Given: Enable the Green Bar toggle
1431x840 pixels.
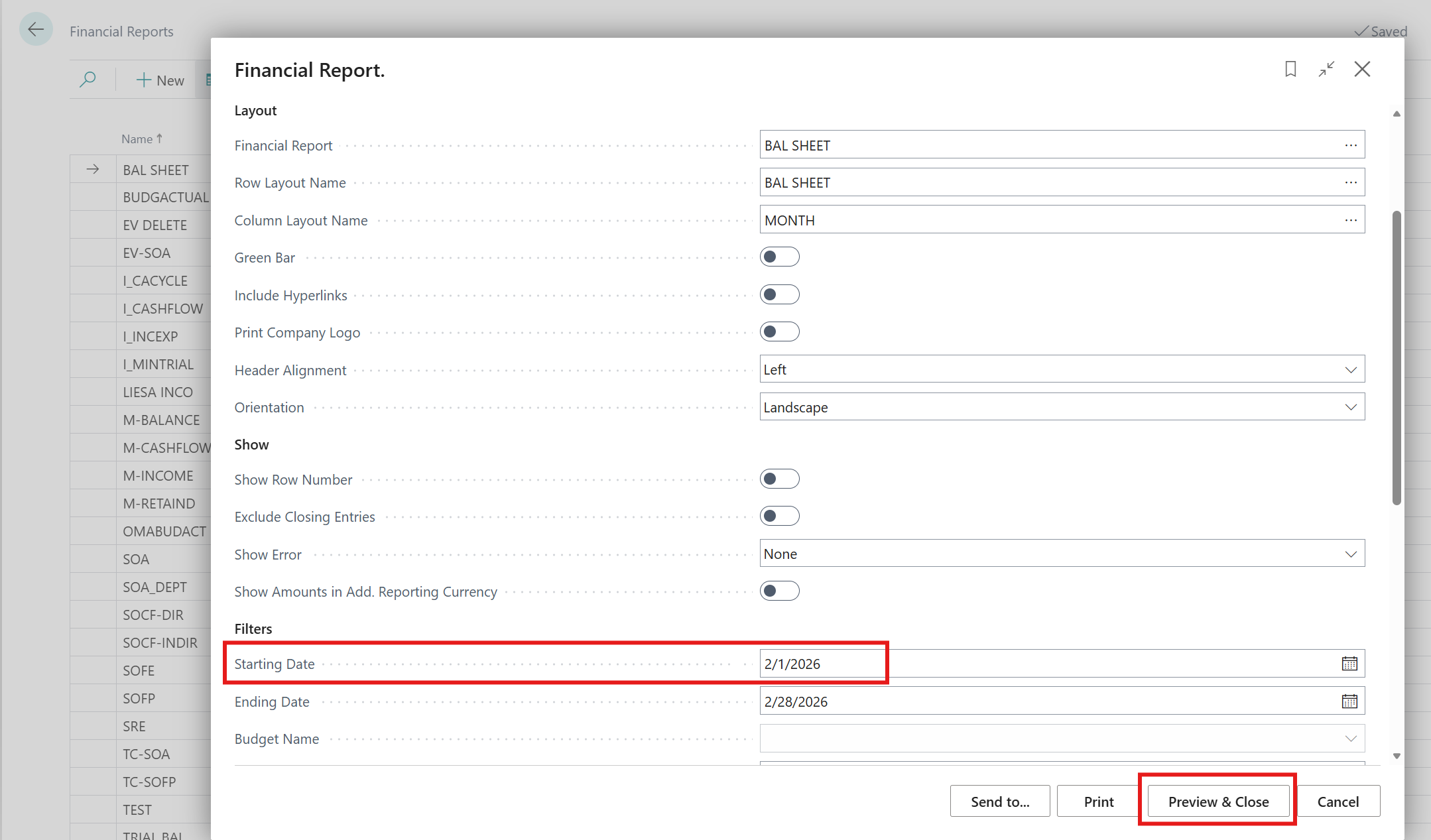Looking at the screenshot, I should pos(779,257).
